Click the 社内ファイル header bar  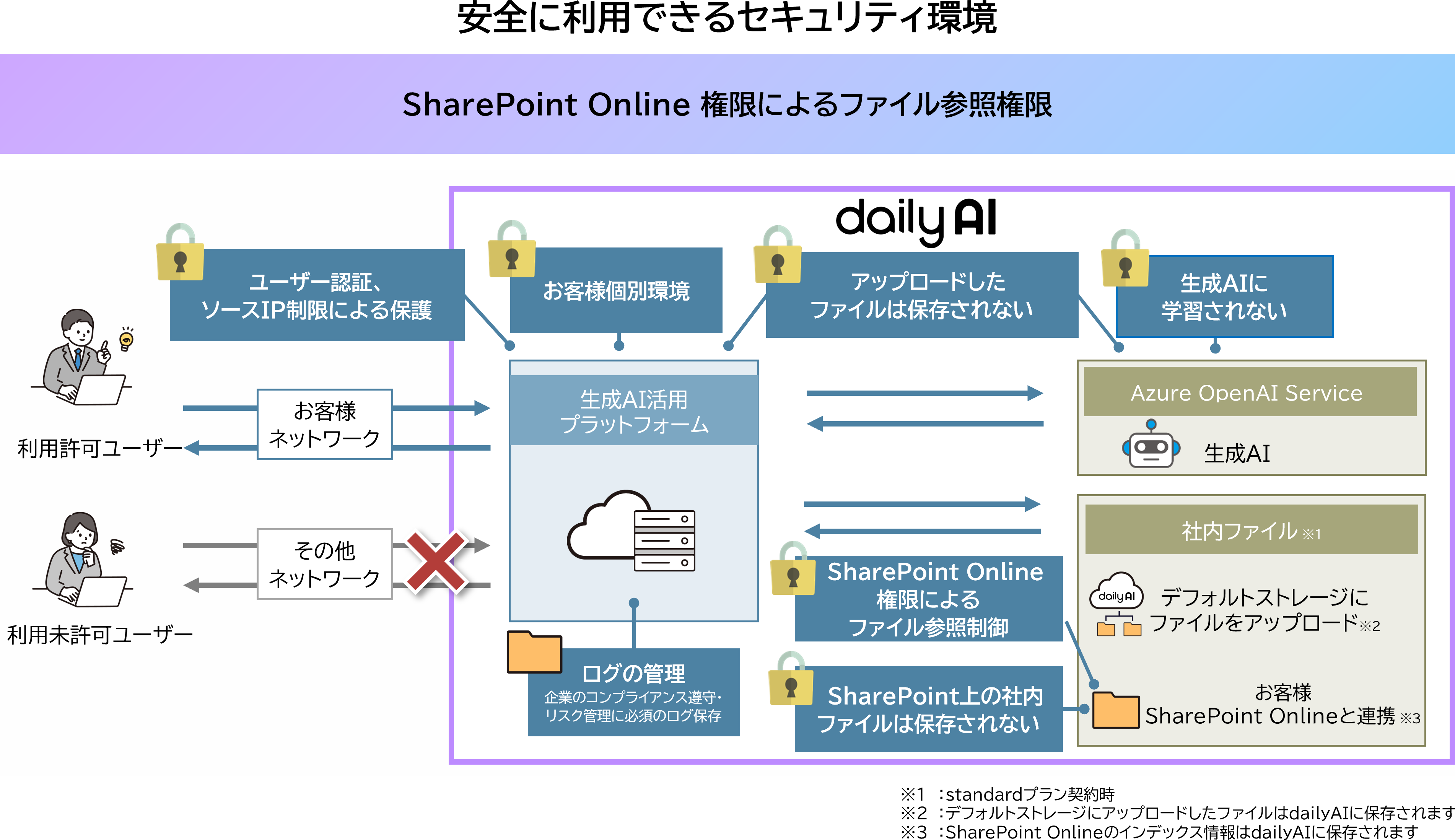coord(1252,530)
